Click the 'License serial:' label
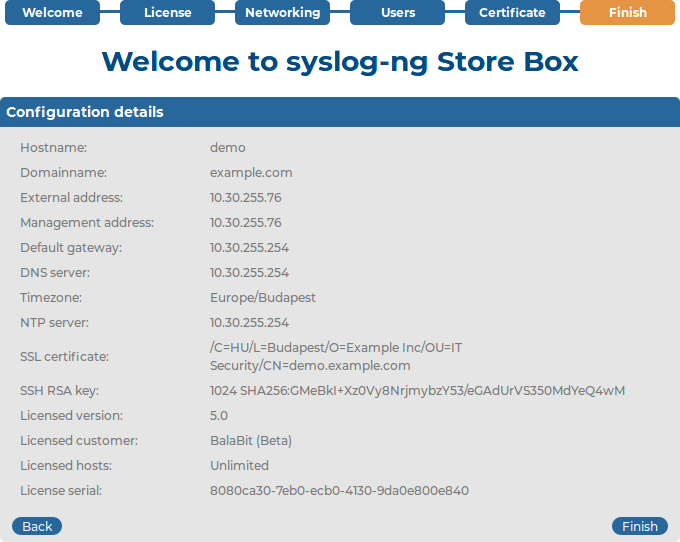The height and width of the screenshot is (542, 680). [61, 490]
